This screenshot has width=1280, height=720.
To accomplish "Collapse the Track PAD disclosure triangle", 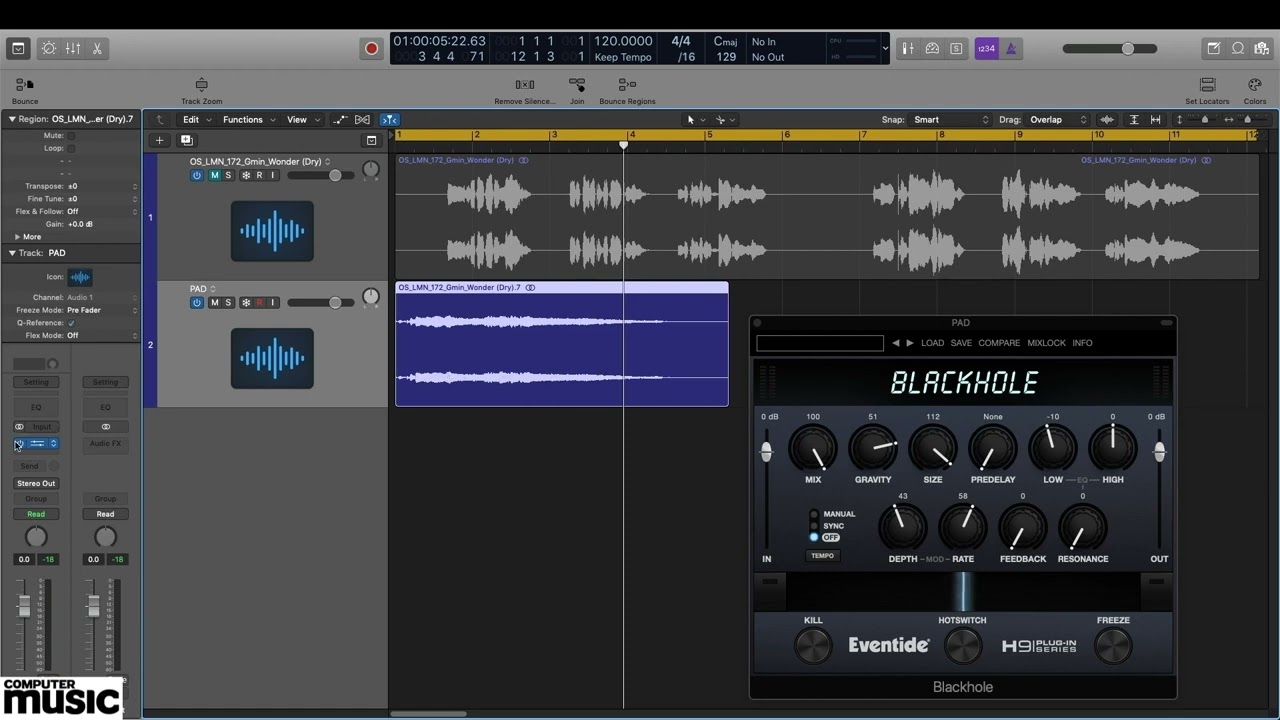I will coord(12,253).
